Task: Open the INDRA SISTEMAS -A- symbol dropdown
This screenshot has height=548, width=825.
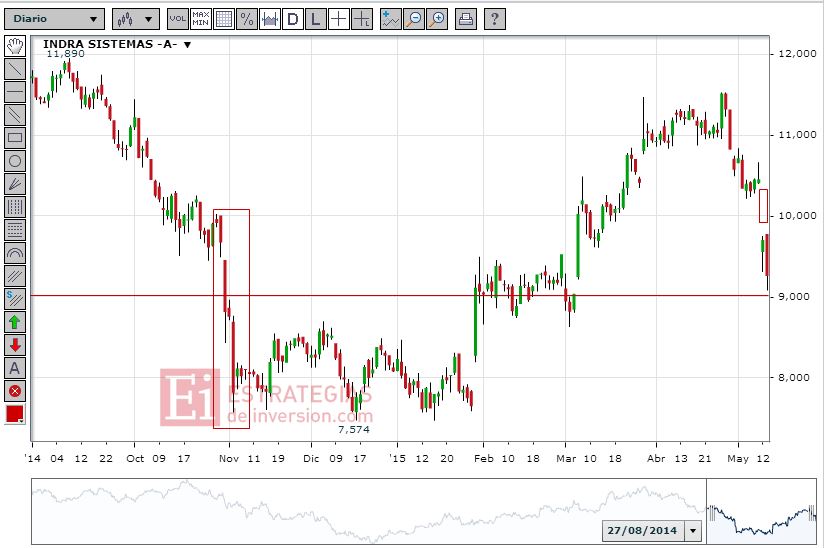Action: [117, 44]
